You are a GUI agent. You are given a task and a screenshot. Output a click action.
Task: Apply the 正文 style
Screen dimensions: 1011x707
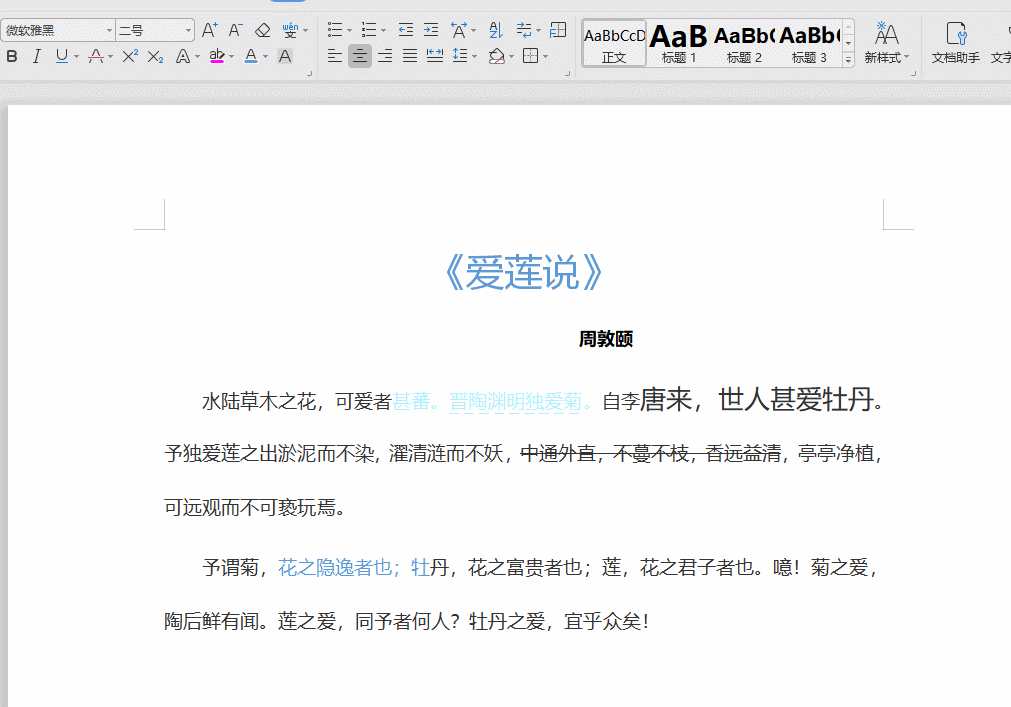pos(614,43)
